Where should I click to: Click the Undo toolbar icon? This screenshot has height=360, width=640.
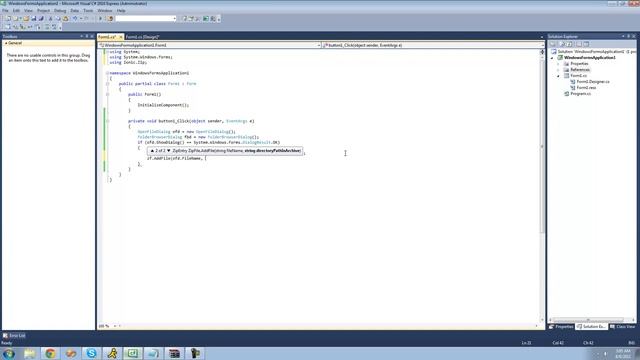pyautogui.click(x=75, y=18)
